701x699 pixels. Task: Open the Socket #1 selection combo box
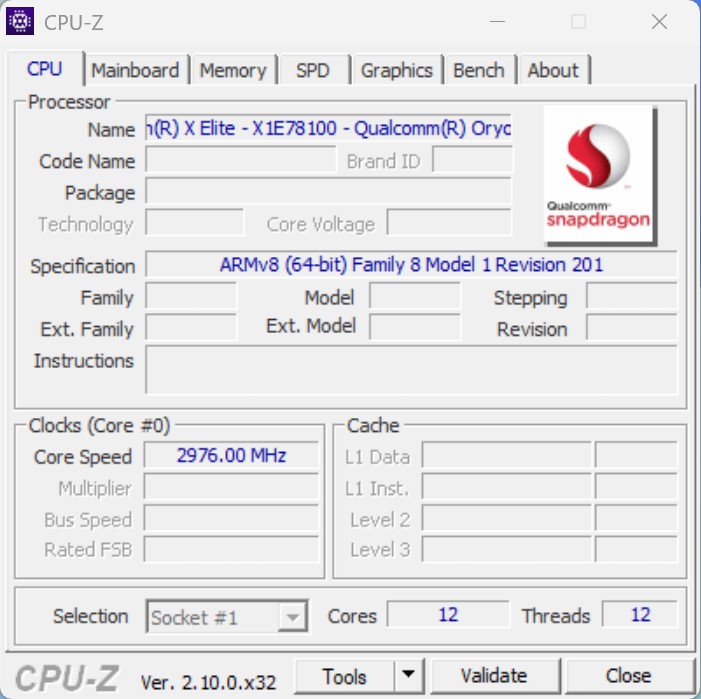coord(227,616)
